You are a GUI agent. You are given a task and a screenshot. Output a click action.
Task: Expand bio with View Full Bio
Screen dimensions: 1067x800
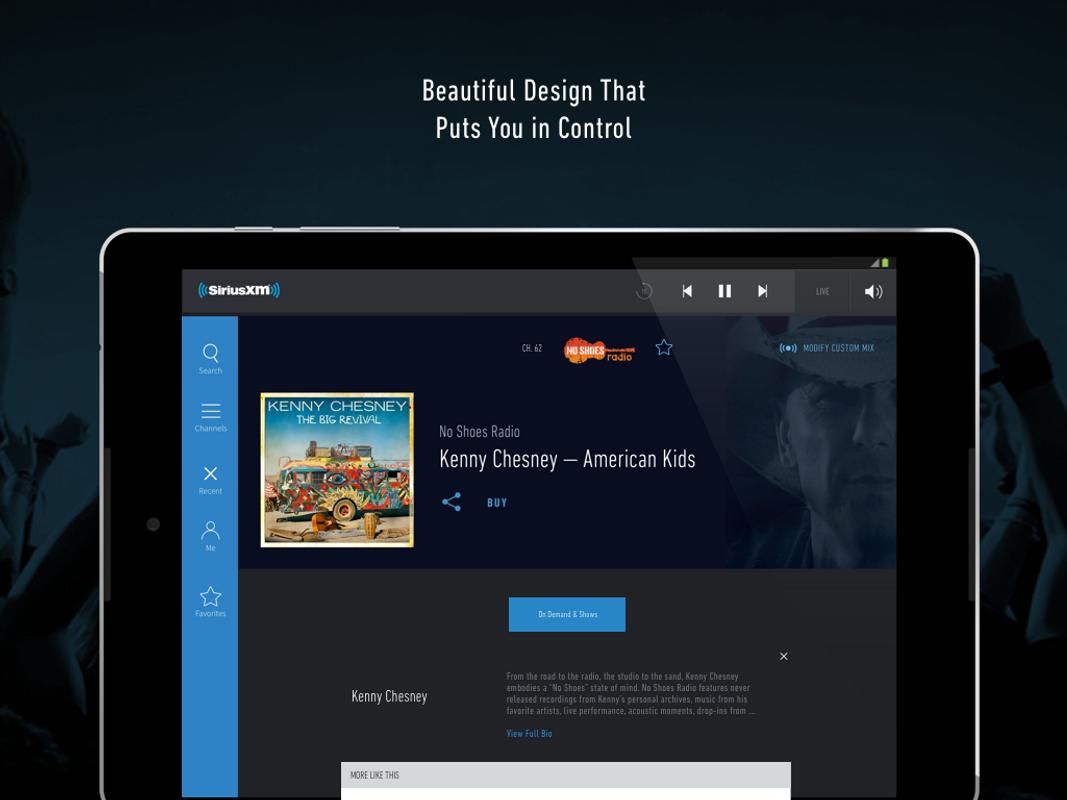pyautogui.click(x=528, y=732)
